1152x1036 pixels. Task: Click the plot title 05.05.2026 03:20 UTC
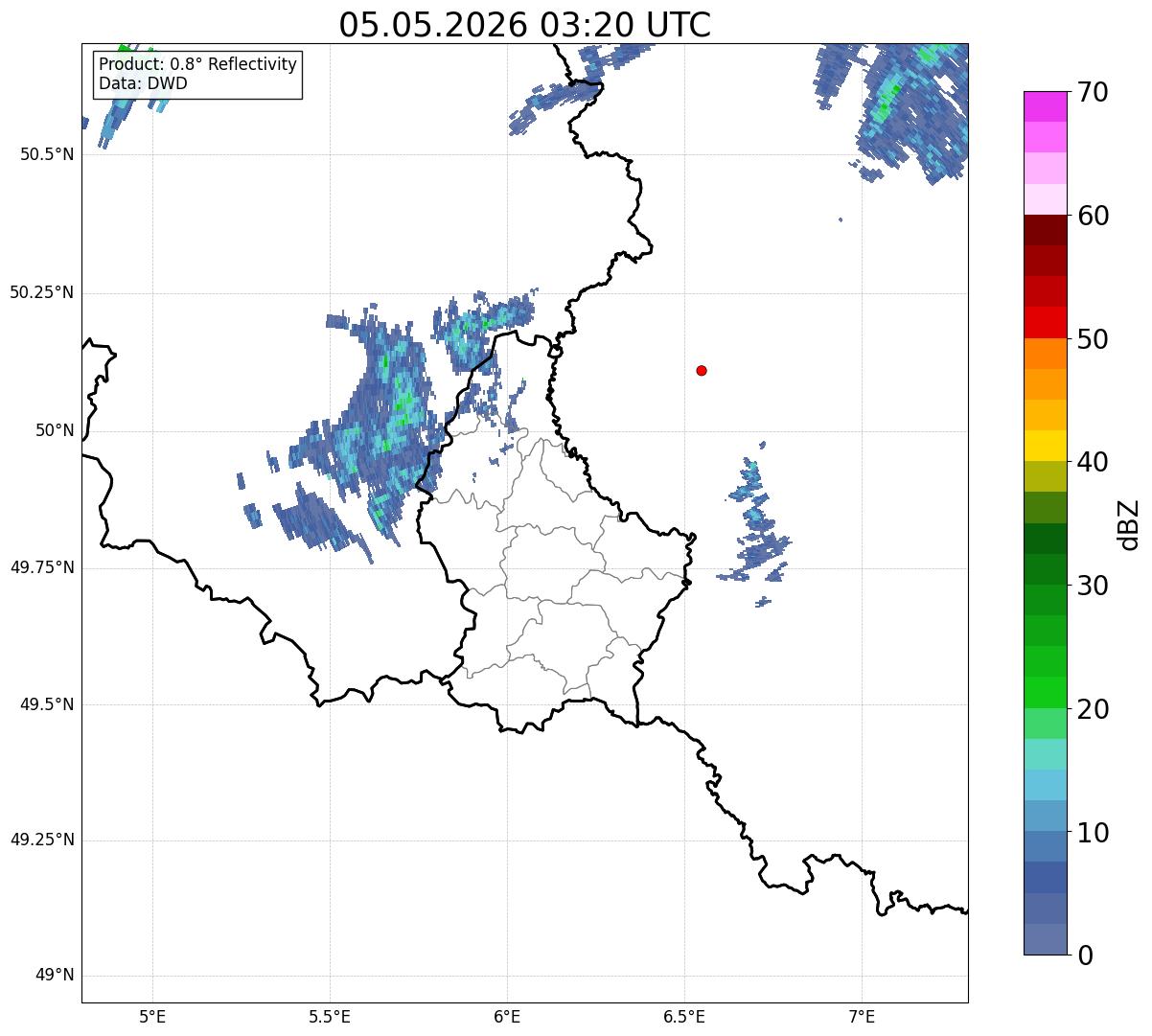(x=525, y=25)
